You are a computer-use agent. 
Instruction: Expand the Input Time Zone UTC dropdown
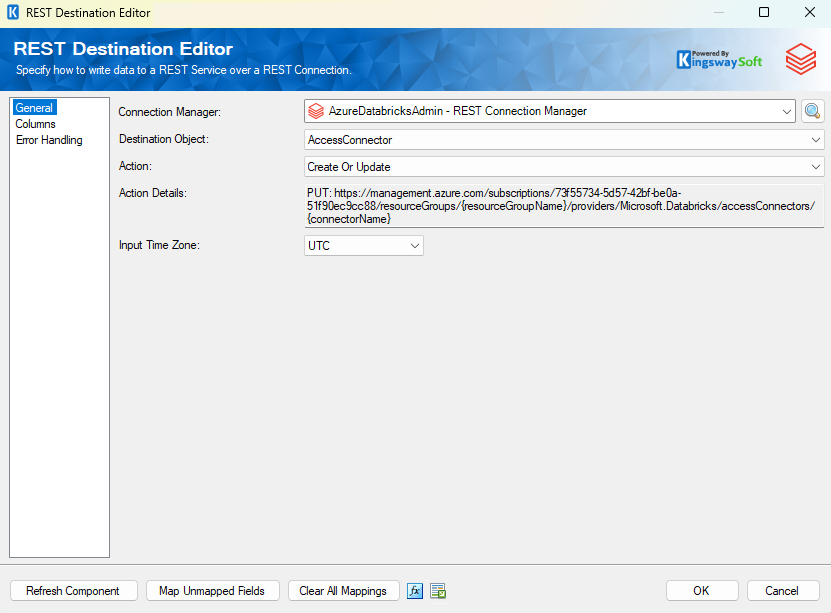[x=414, y=246]
